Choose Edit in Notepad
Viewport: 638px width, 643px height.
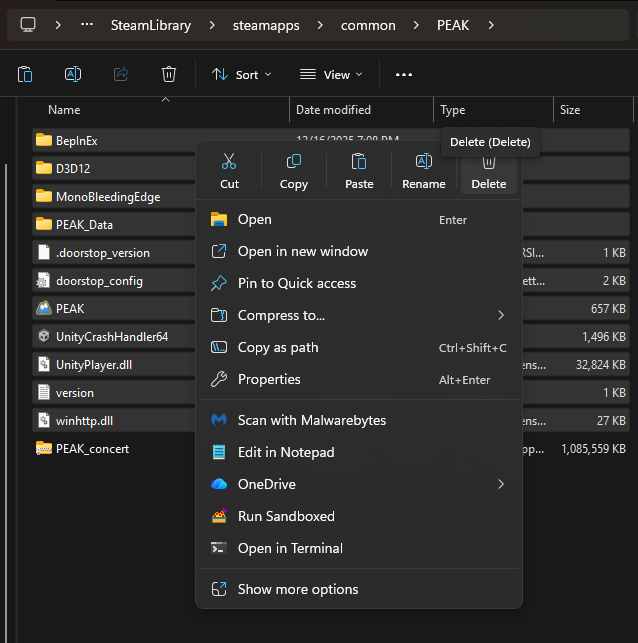click(x=285, y=452)
